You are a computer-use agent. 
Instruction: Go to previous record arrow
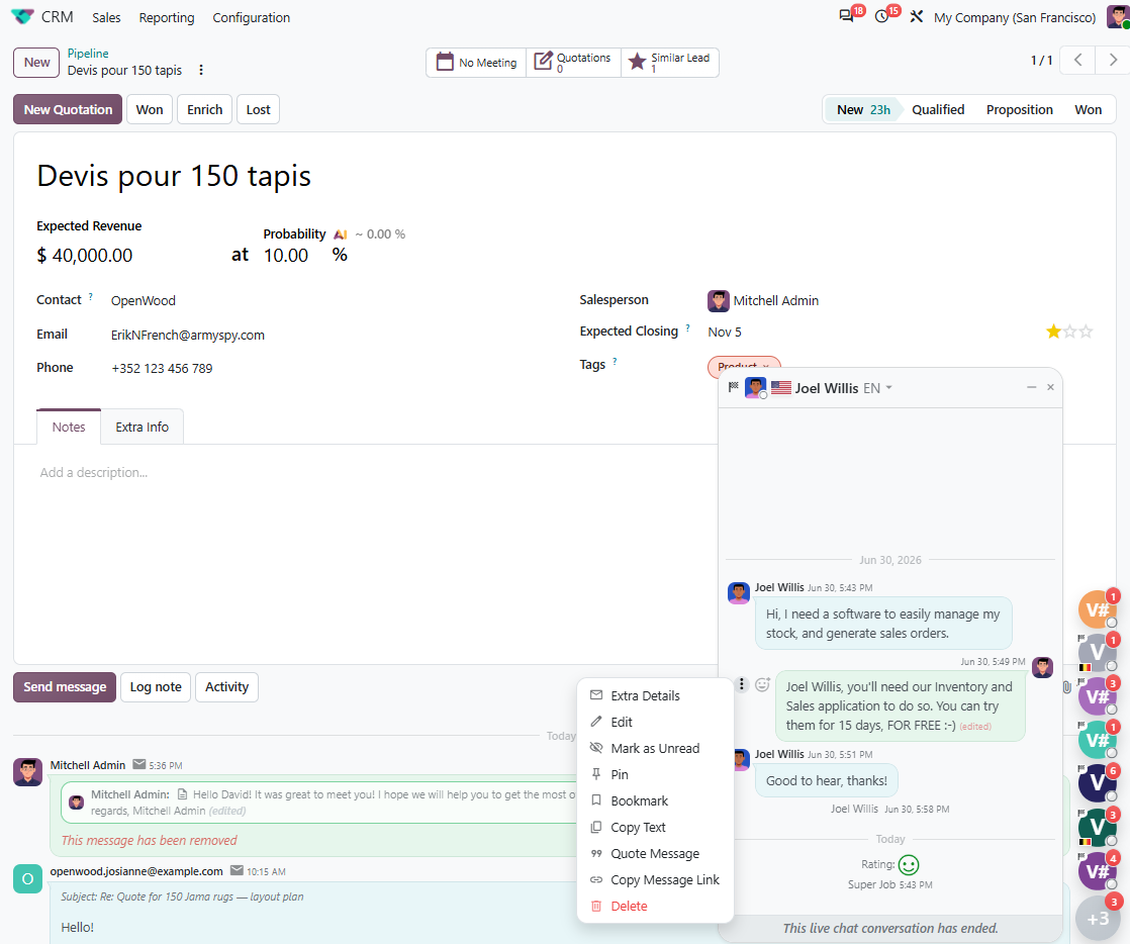tap(1078, 61)
